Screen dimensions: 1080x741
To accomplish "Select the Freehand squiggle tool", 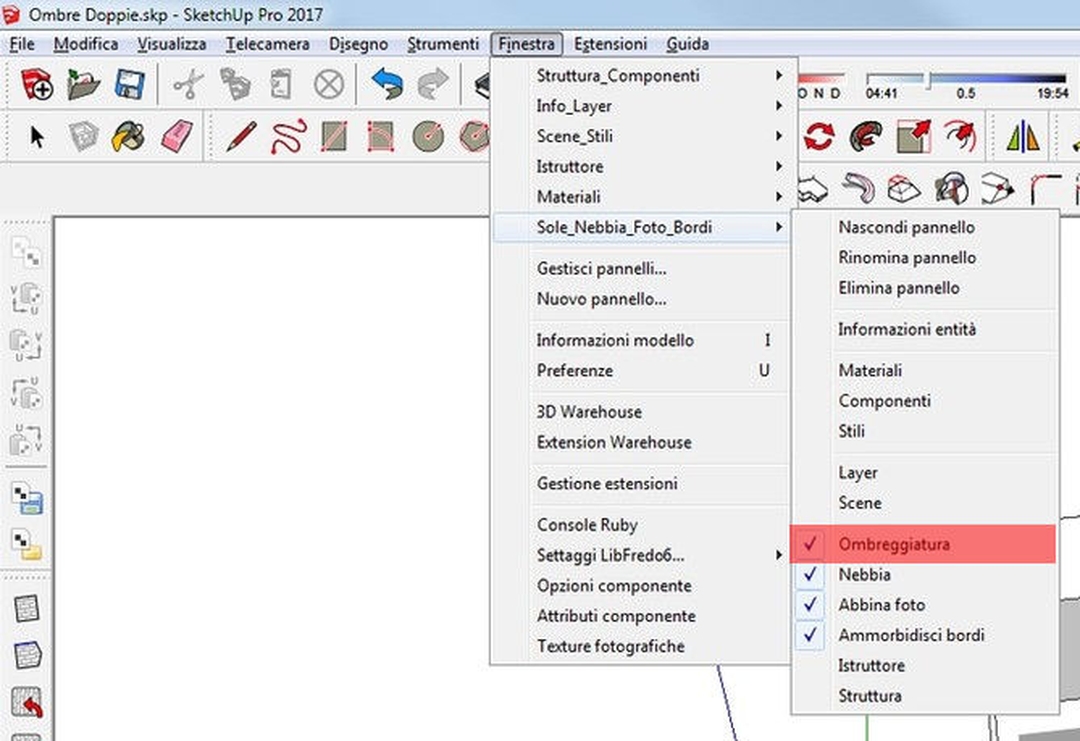I will point(289,136).
